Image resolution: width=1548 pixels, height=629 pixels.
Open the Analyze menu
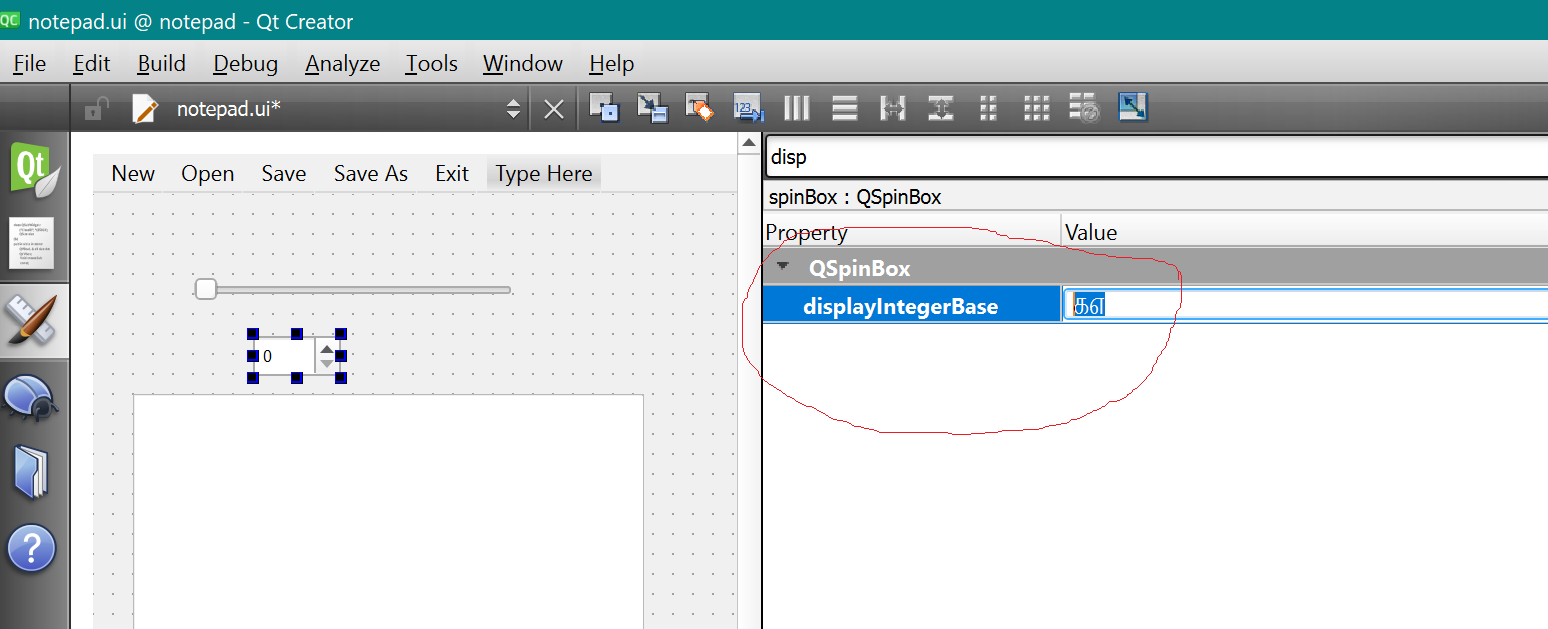click(343, 63)
